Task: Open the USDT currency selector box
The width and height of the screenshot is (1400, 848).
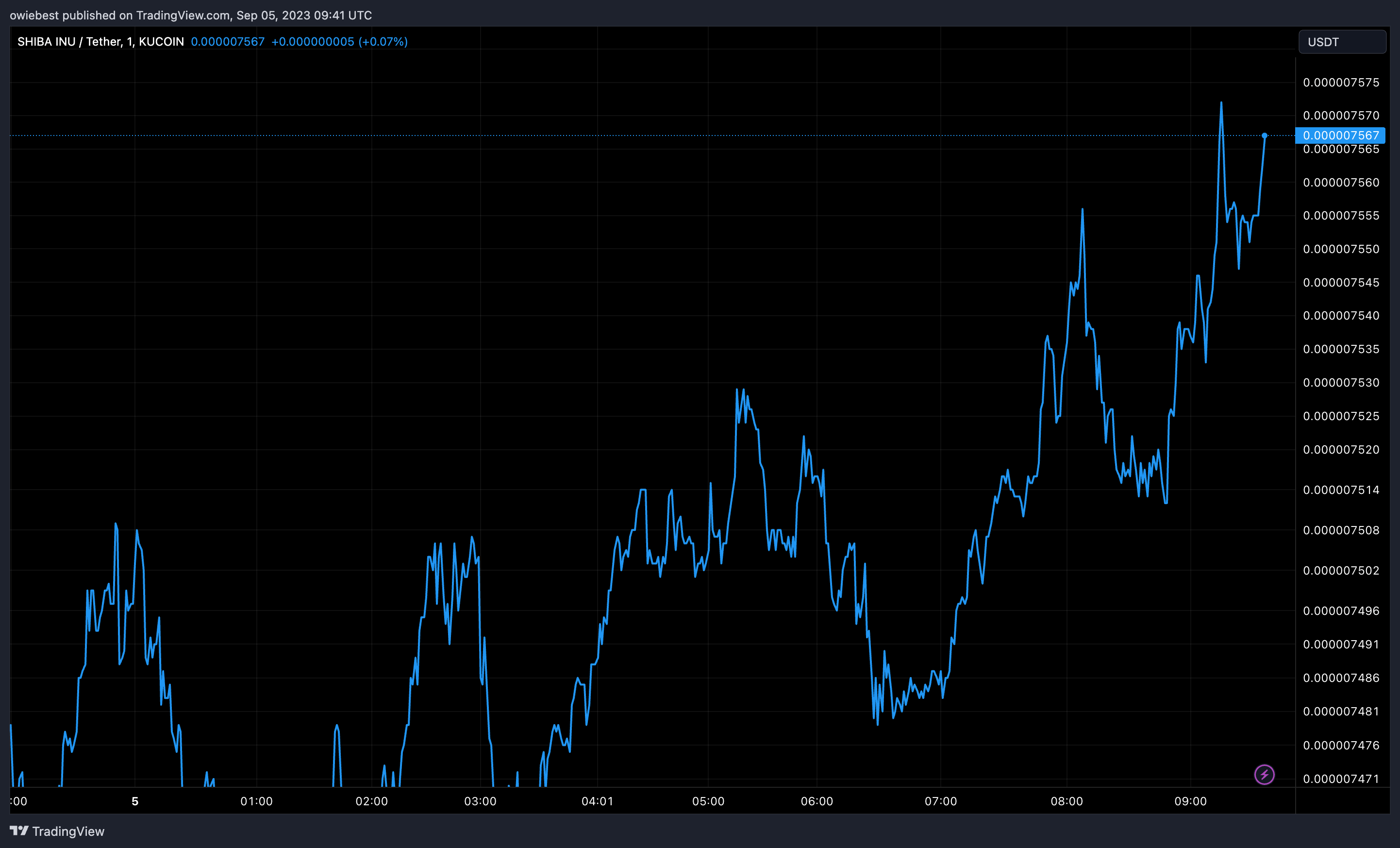Action: tap(1342, 42)
